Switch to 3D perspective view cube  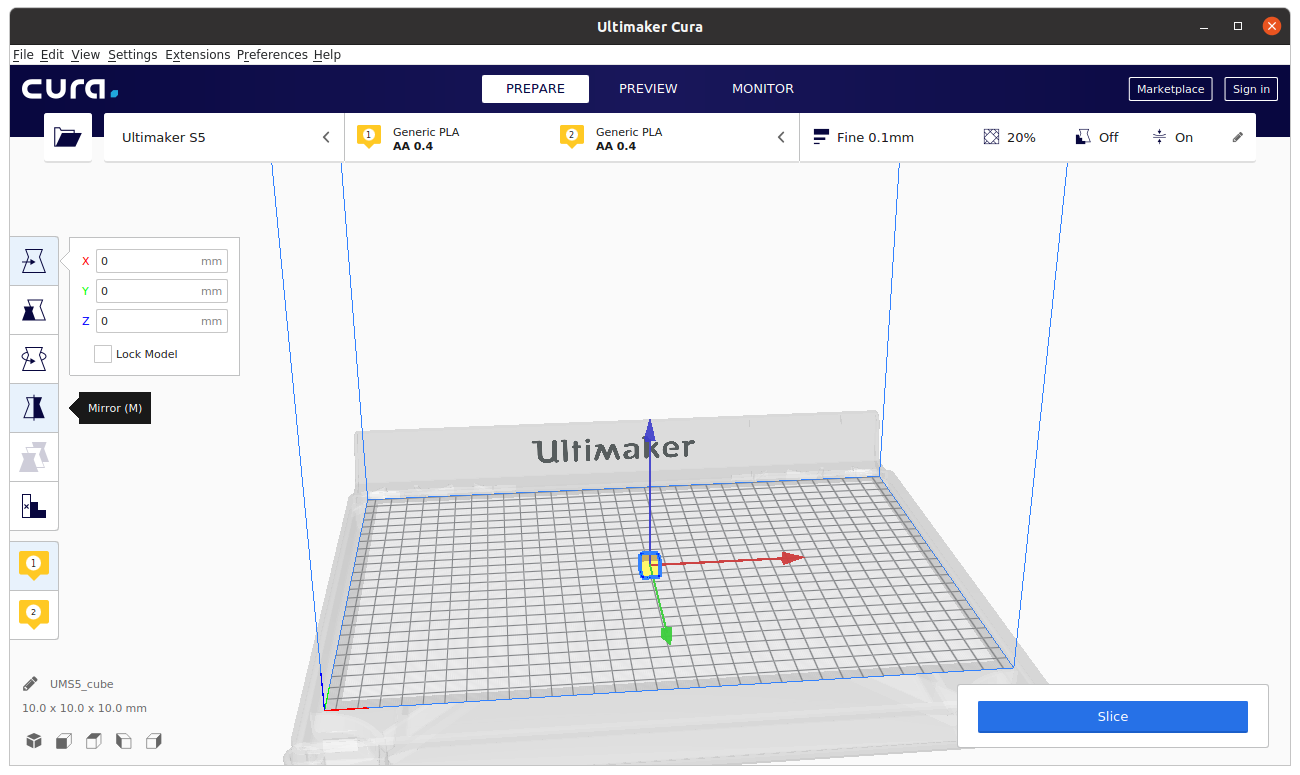34,741
